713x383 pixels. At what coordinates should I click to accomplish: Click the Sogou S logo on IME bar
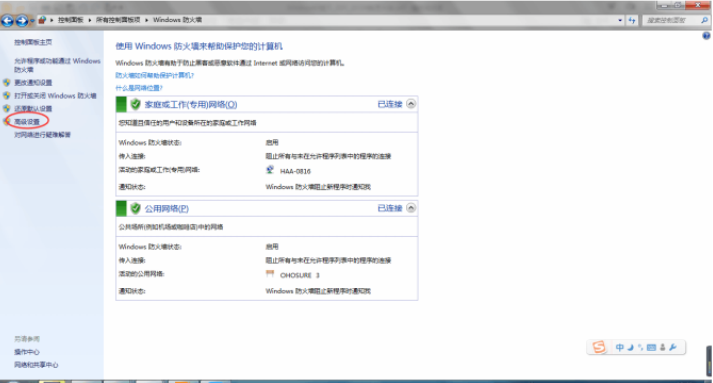(599, 348)
